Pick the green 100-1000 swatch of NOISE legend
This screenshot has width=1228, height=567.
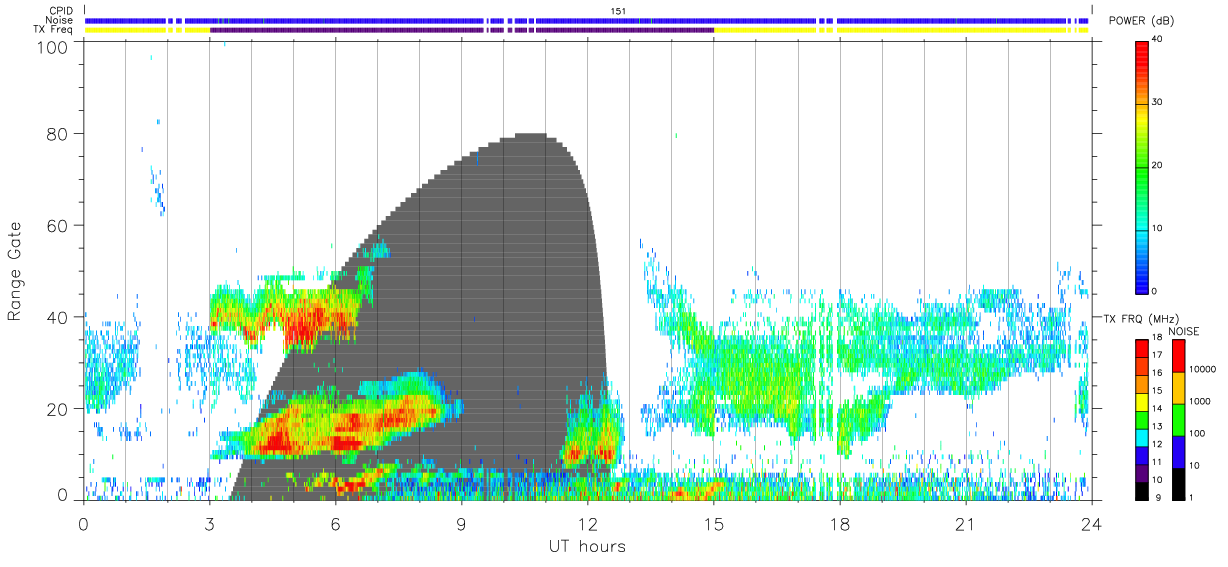click(1178, 419)
